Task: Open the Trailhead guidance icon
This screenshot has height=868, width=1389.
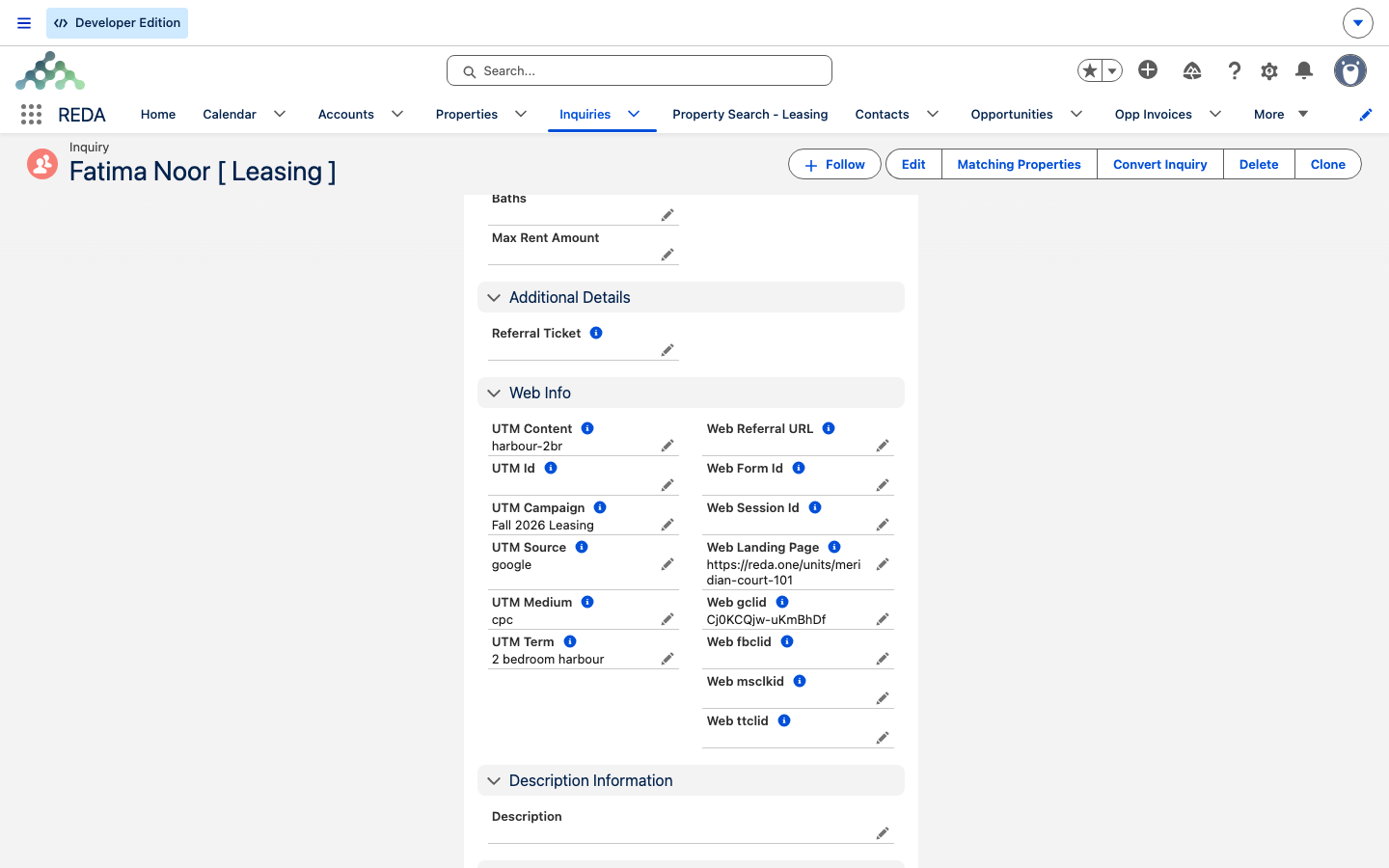Action: pos(1192,70)
